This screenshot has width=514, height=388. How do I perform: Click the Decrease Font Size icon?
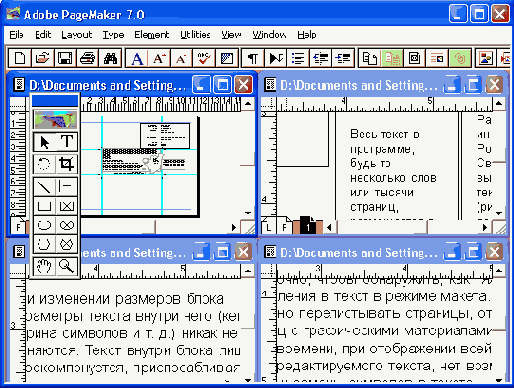click(181, 58)
